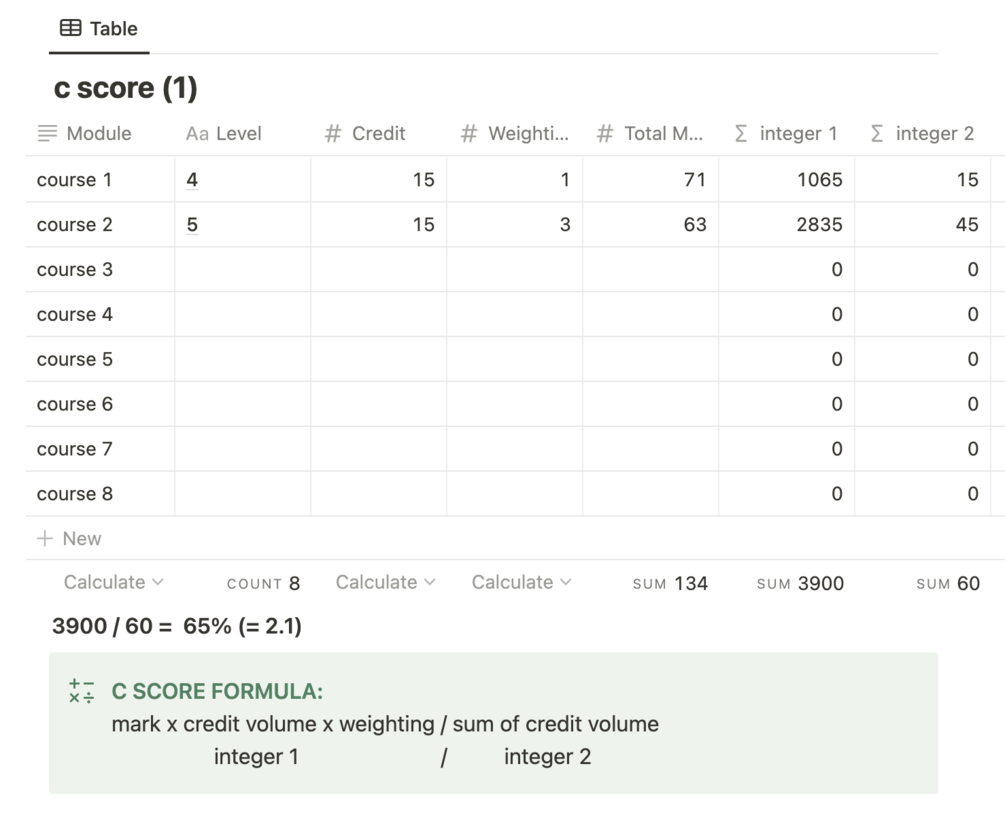The width and height of the screenshot is (1005, 813).
Task: Open the Calculate dropdown under Weighting column
Action: 521,582
